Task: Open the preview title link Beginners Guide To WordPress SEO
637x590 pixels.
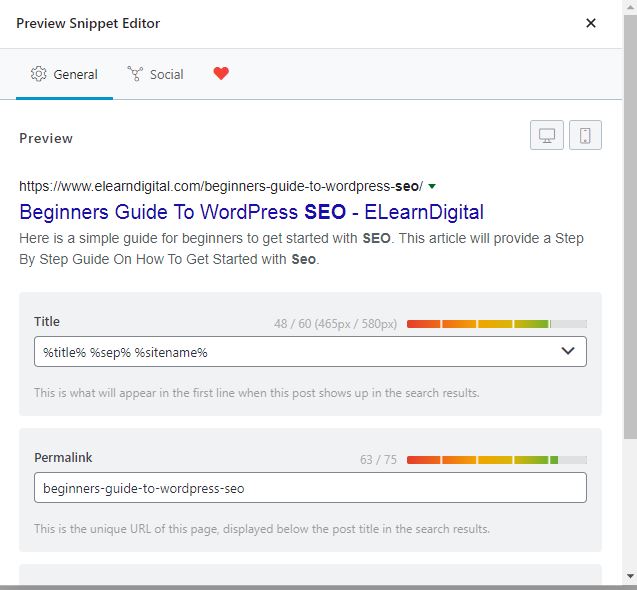Action: (x=251, y=212)
